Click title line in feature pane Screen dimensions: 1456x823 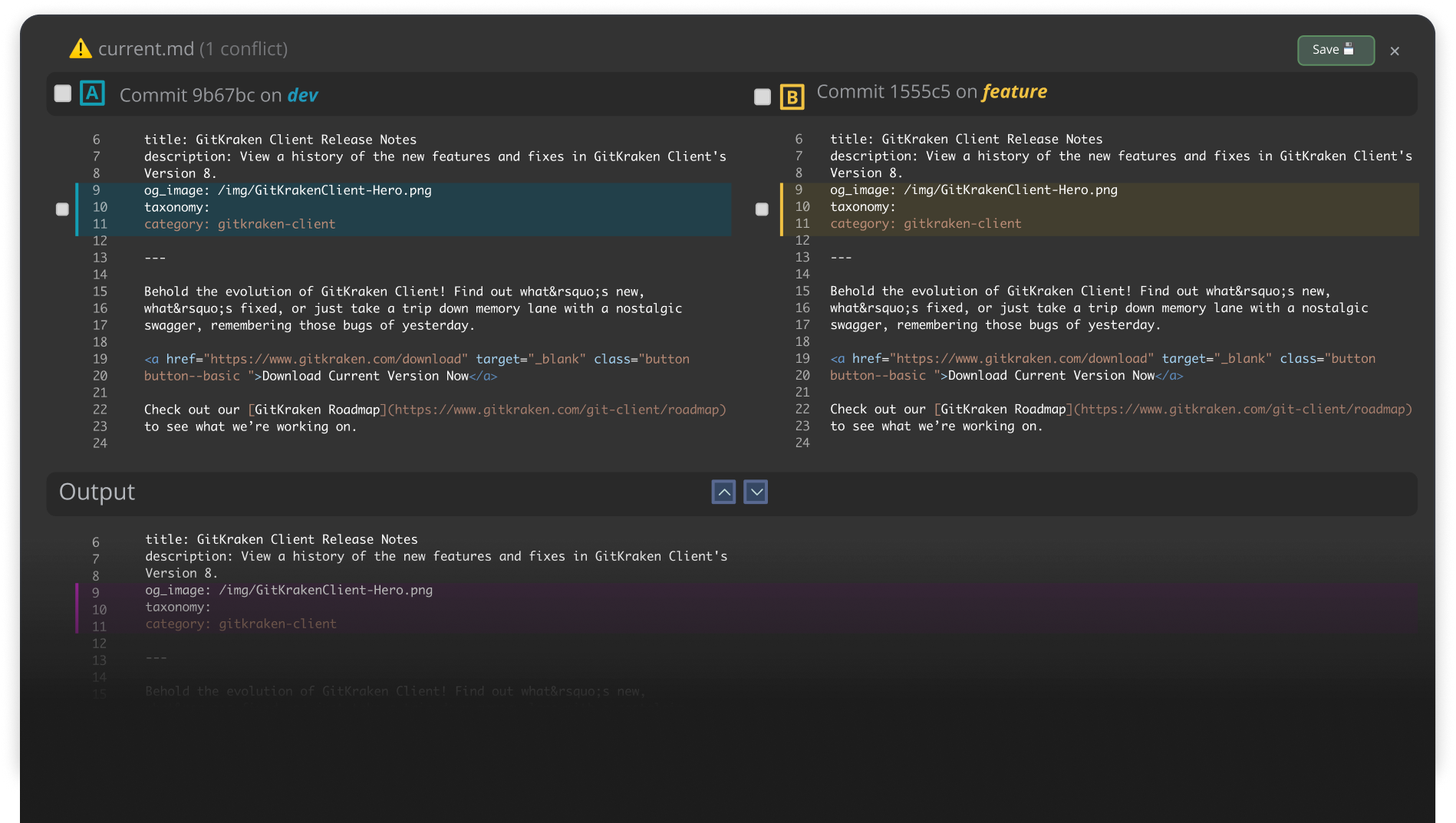click(x=966, y=139)
